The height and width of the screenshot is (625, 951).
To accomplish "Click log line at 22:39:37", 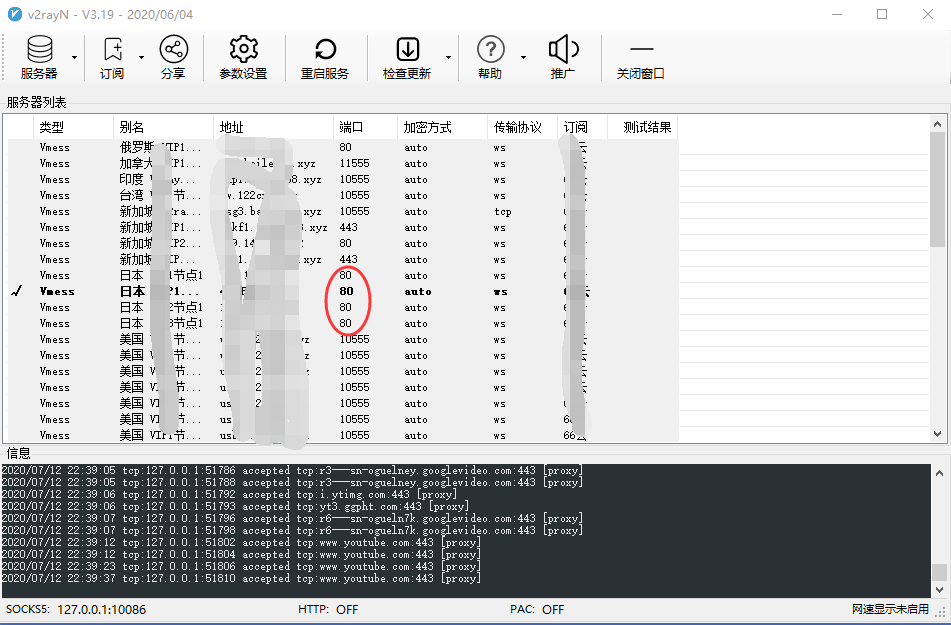I will 241,579.
